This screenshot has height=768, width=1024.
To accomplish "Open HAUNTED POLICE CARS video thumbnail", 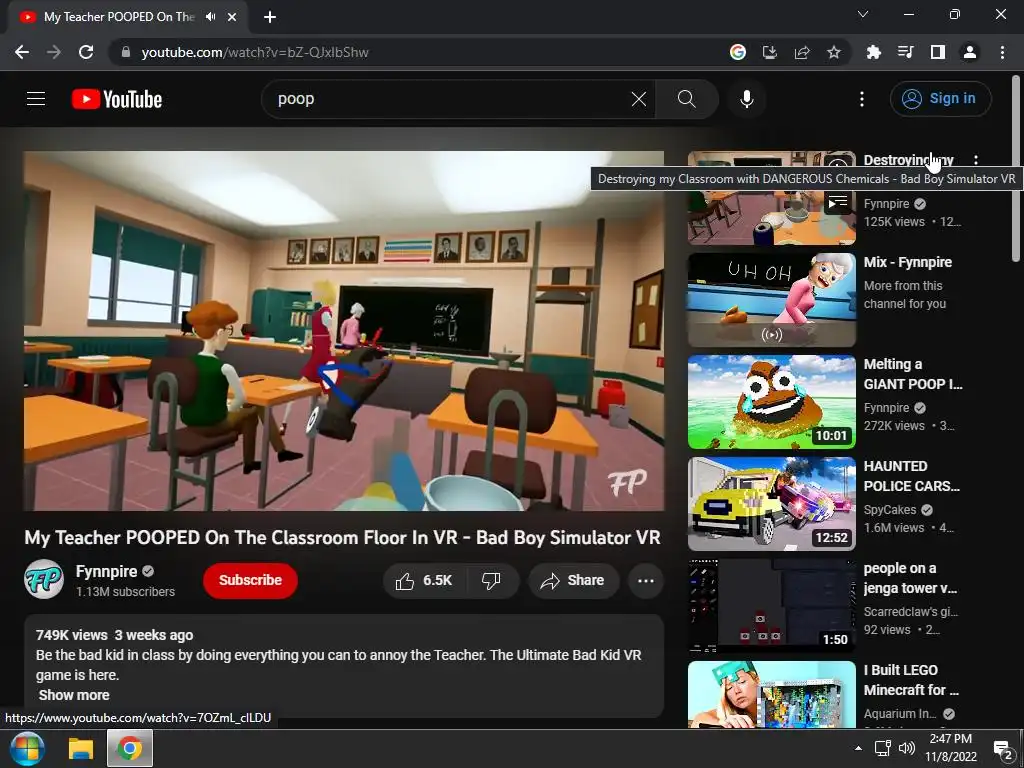I will [x=771, y=504].
